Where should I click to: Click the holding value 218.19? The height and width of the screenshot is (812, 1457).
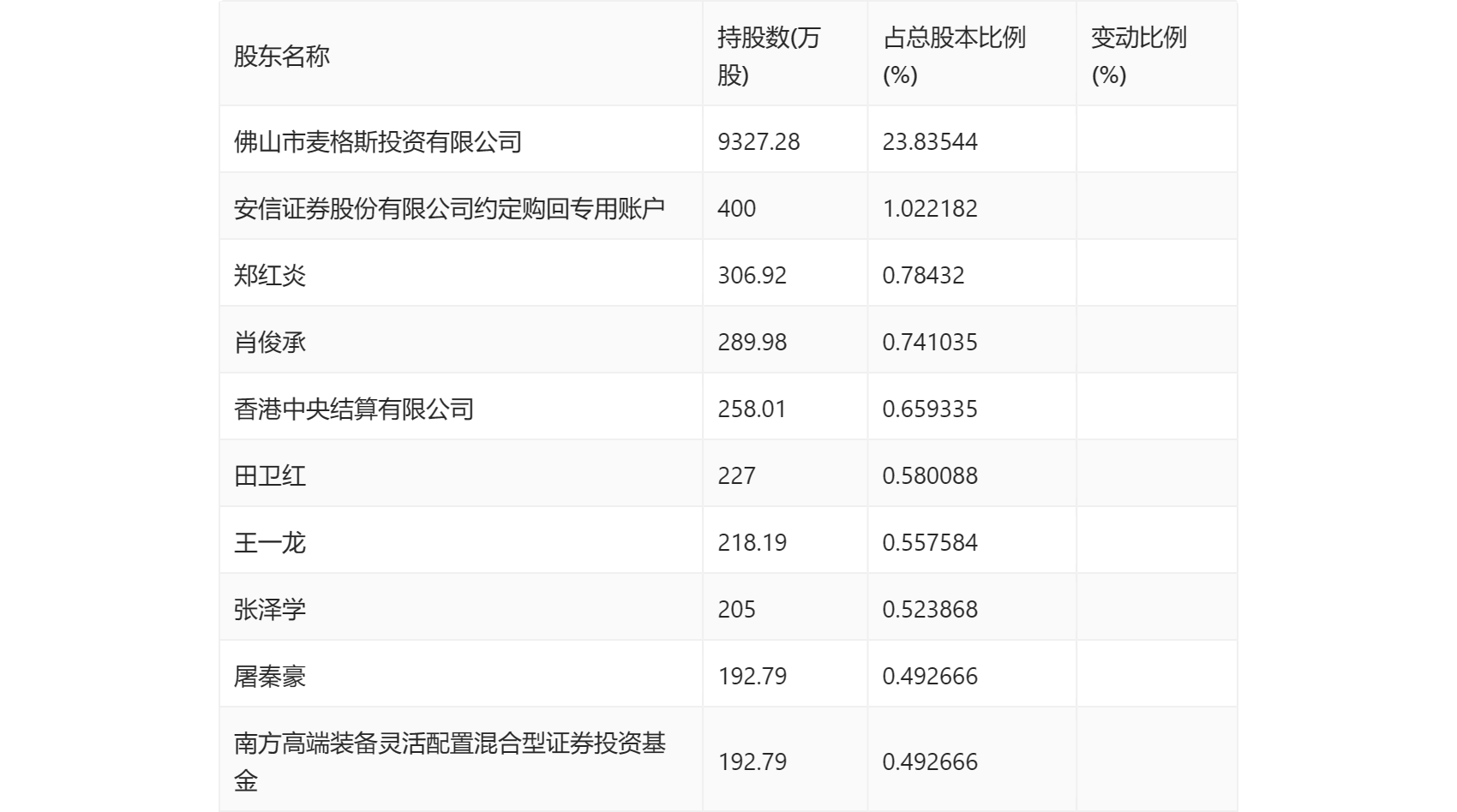(752, 542)
